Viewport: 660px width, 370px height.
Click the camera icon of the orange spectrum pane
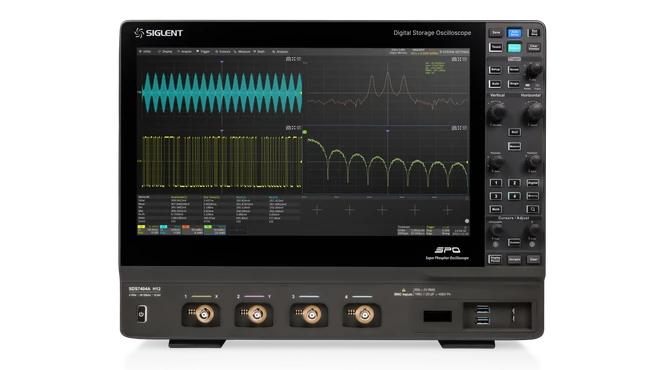point(454,59)
